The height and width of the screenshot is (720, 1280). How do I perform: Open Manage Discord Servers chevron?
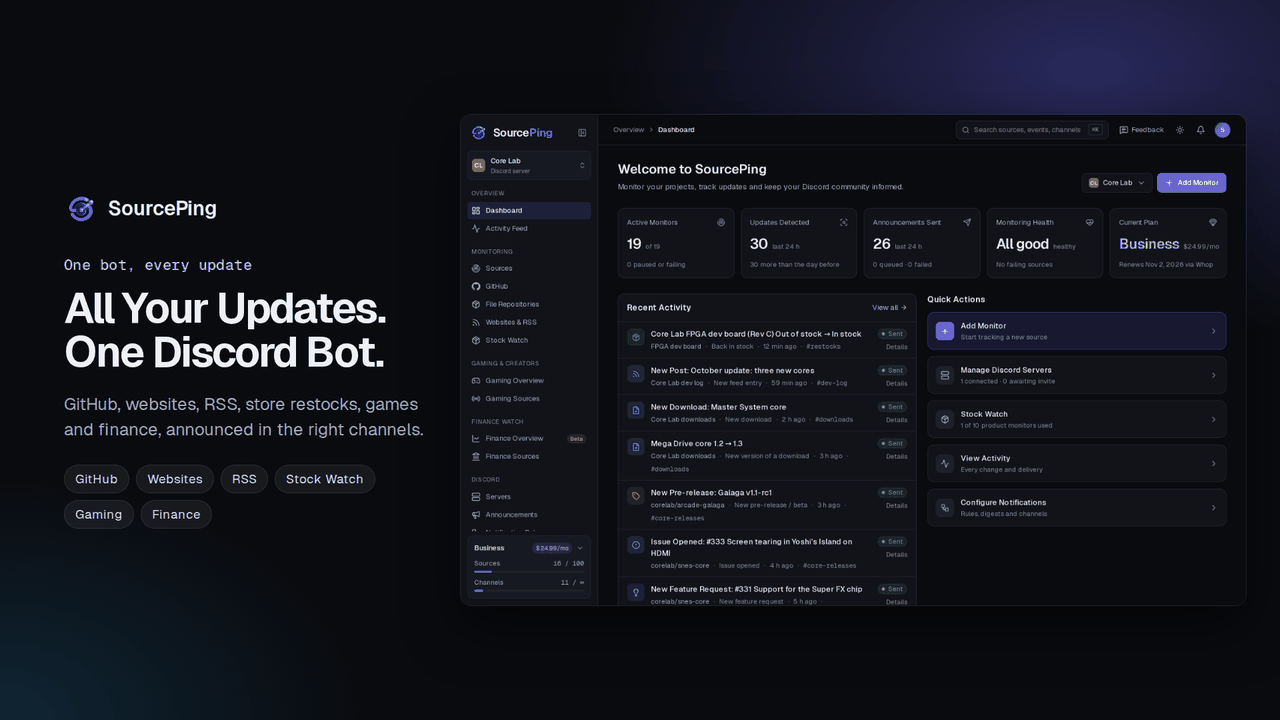(x=1213, y=375)
